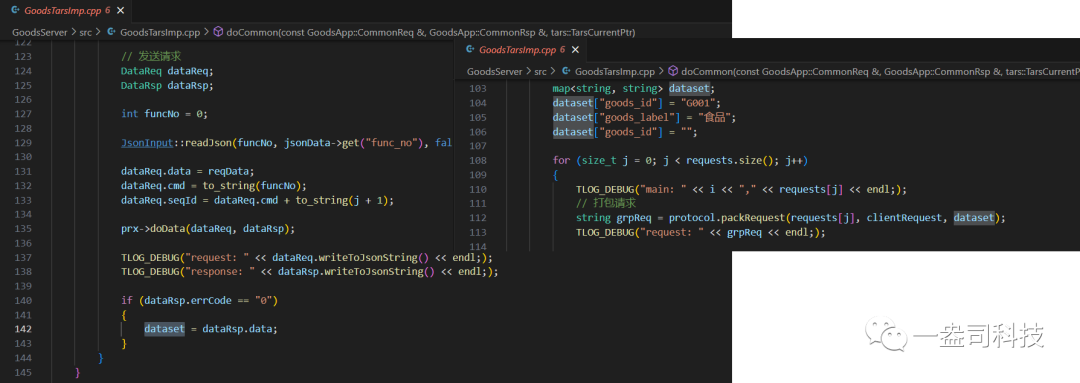Click the TLOG_DEBUG grpReq line 113

700,232
